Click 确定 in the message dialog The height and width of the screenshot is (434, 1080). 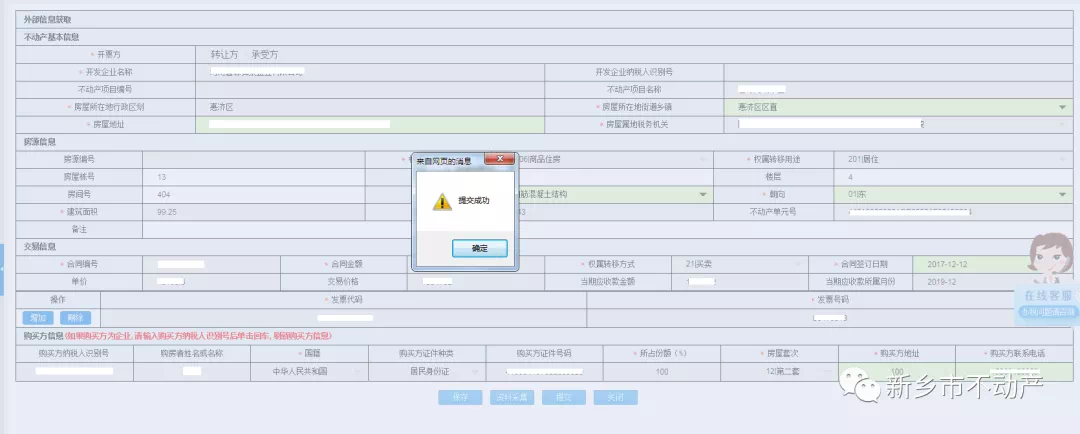point(479,248)
